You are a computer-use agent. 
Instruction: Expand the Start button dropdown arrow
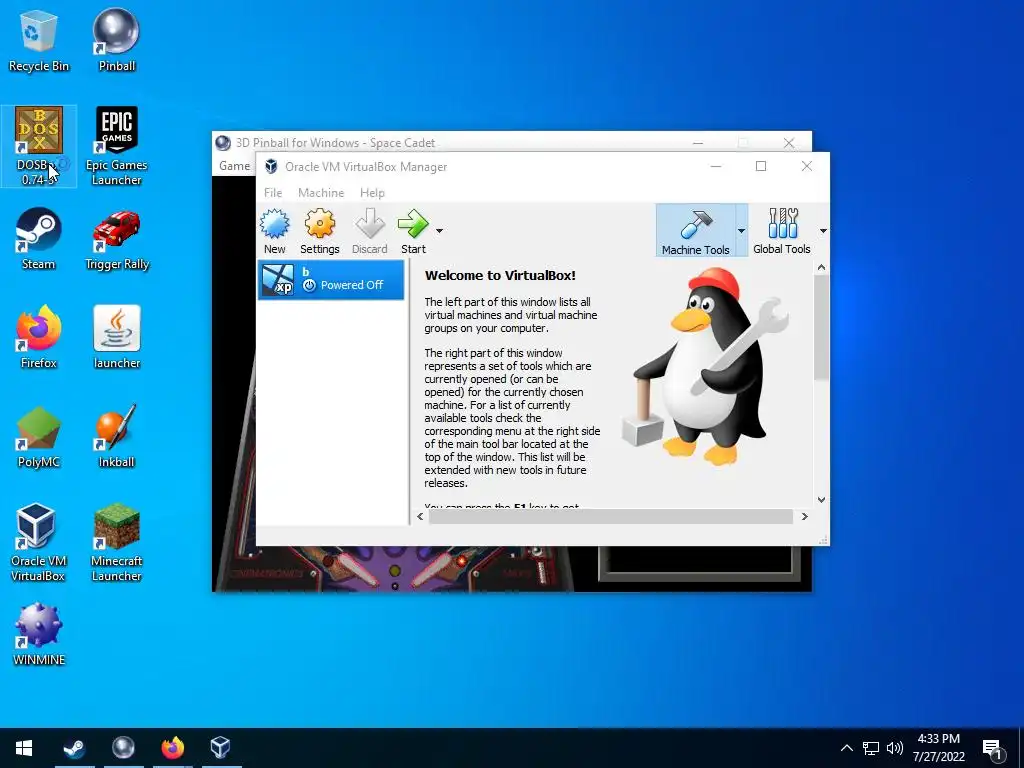tap(440, 231)
